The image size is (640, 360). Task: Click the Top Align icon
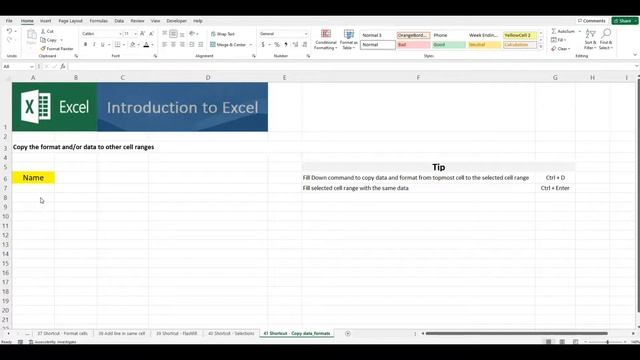tap(164, 33)
